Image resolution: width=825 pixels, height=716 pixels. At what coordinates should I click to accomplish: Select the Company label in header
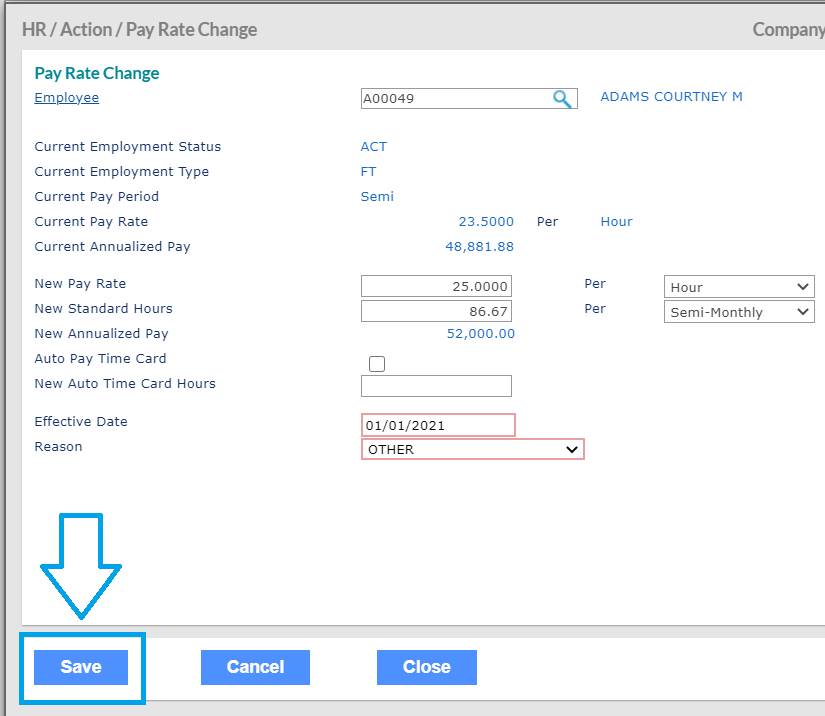pos(788,30)
